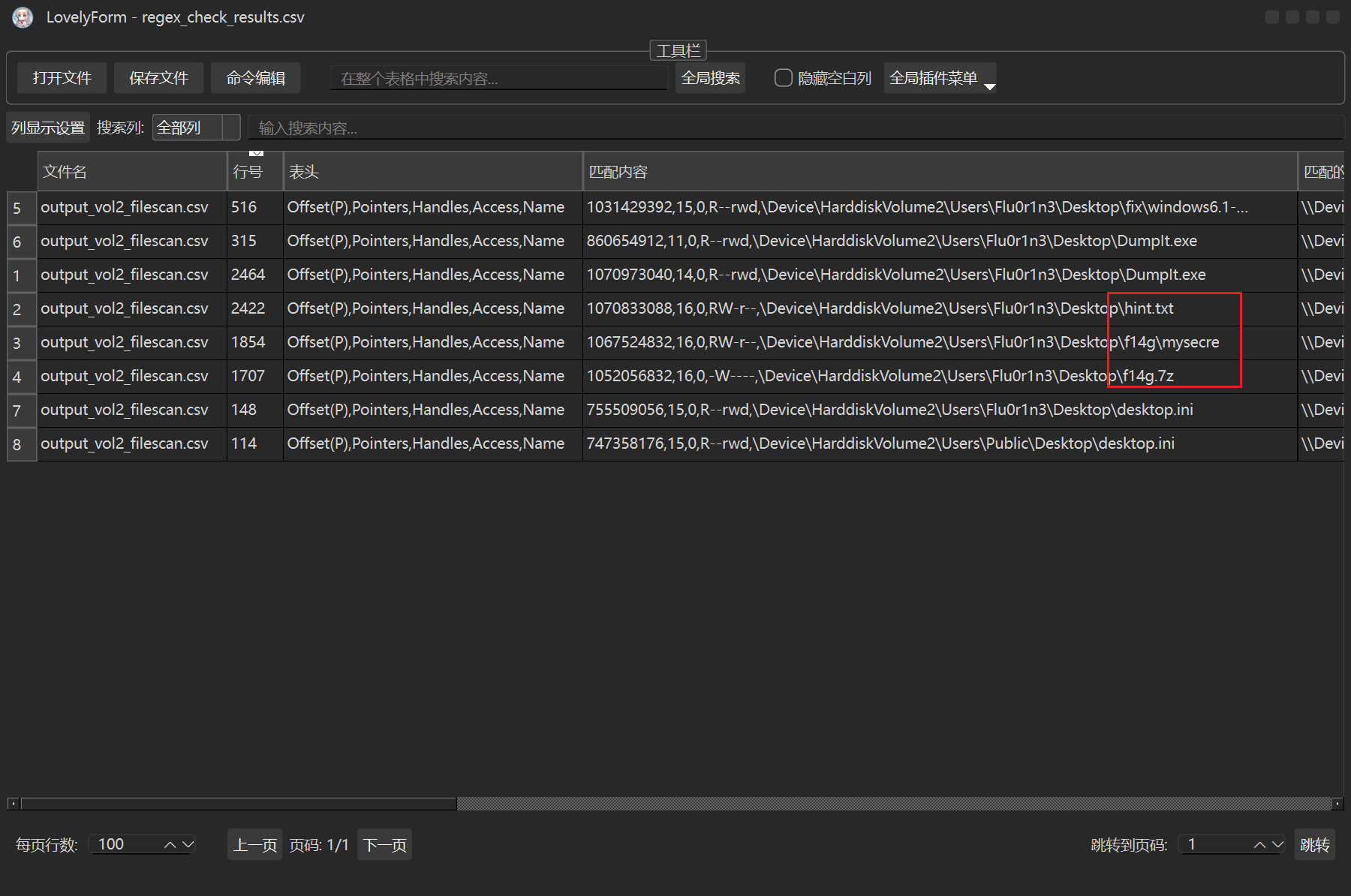Click the horizontal scrollbar right arrow
1351x896 pixels.
click(x=1337, y=804)
